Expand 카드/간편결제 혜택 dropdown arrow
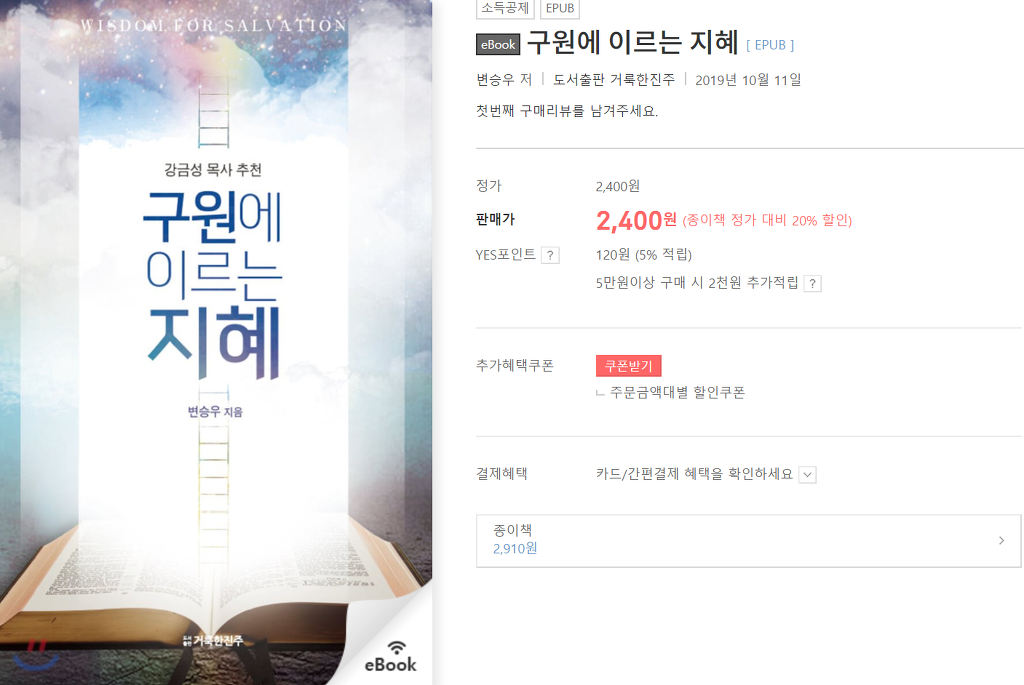The width and height of the screenshot is (1024, 685). click(x=807, y=475)
